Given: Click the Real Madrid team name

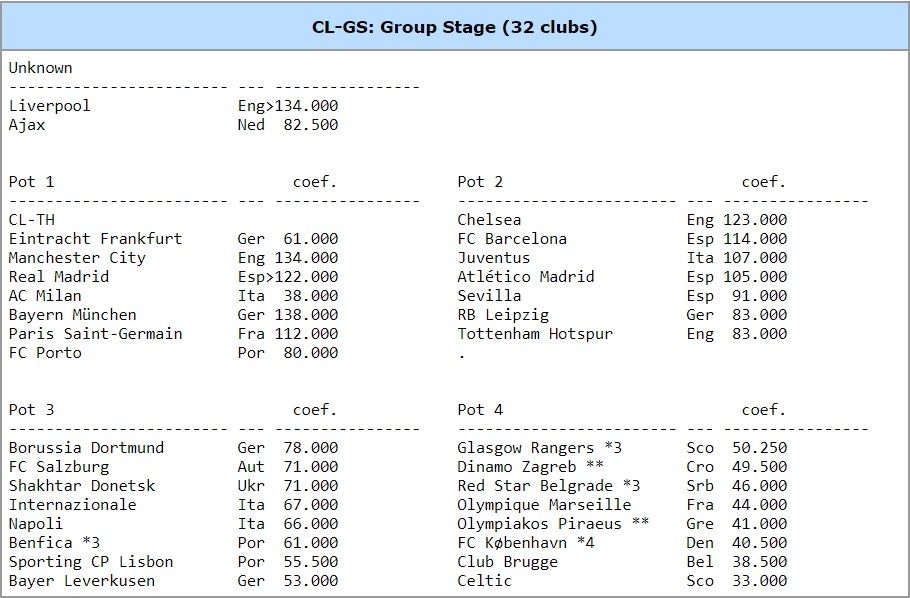Looking at the screenshot, I should (x=59, y=276).
